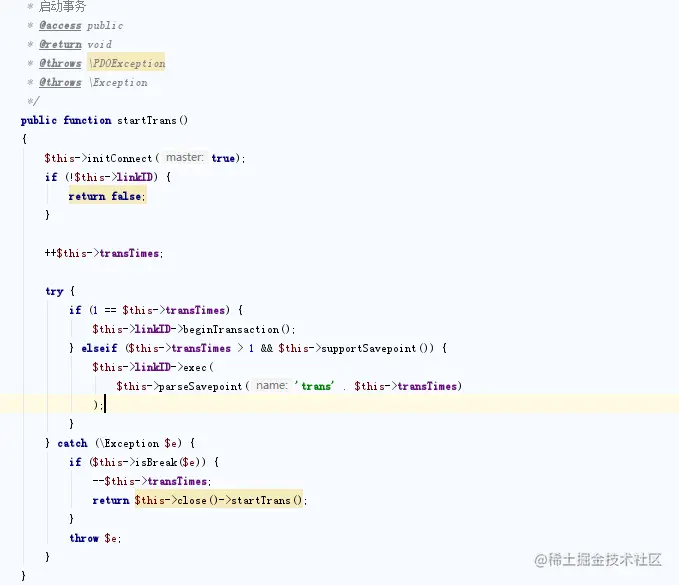Click the '@access public' doc line
The height and width of the screenshot is (585, 679).
81,26
